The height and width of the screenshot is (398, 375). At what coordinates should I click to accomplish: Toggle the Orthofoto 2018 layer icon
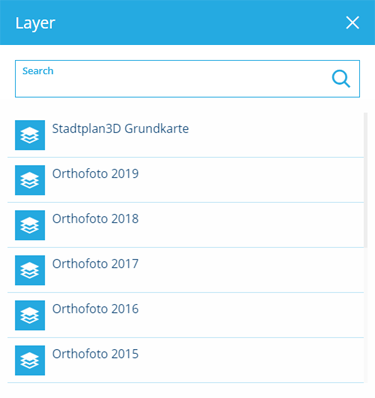point(30,225)
